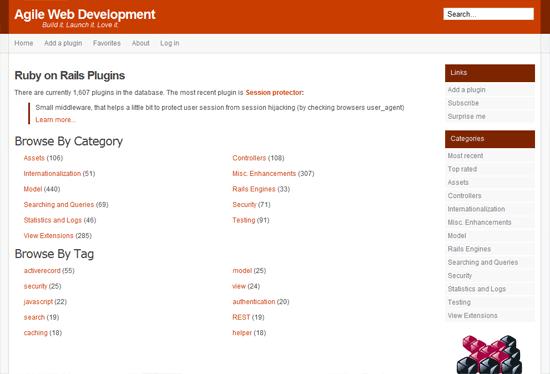
Task: Go to Favorites in the navigation bar
Action: [107, 43]
